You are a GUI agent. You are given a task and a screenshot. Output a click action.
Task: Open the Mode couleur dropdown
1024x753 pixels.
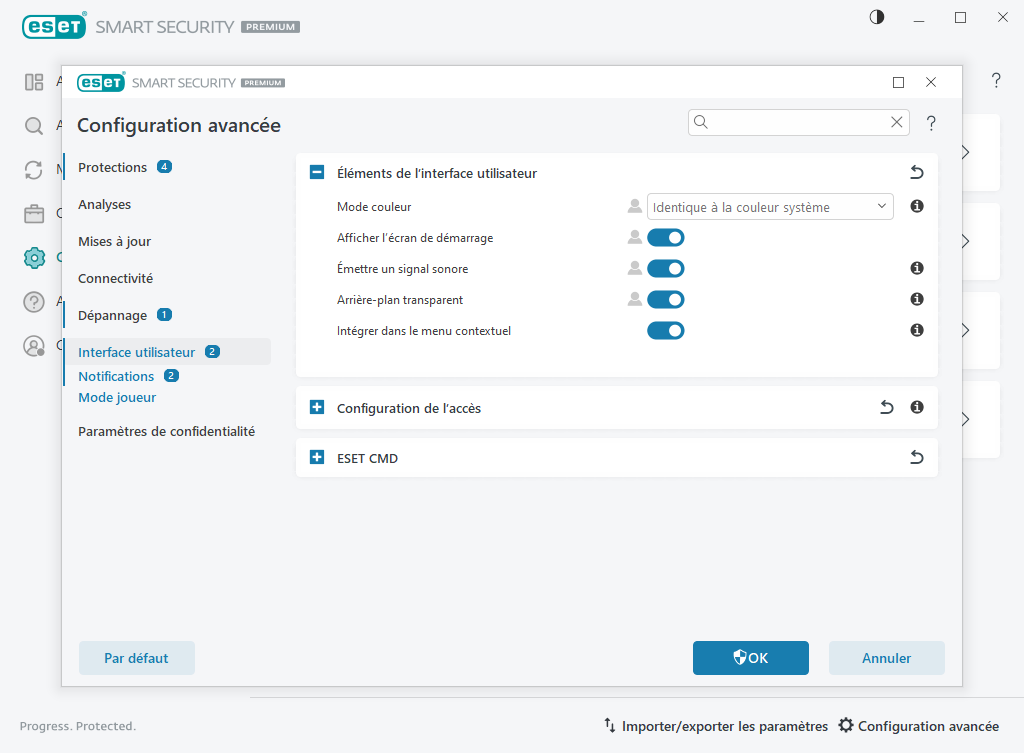770,206
